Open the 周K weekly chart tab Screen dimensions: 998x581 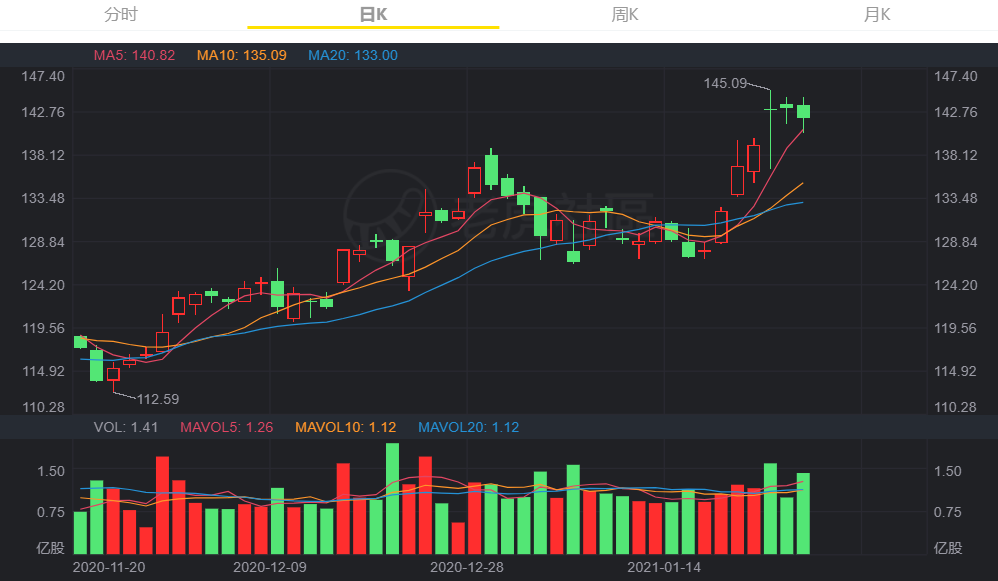click(x=624, y=14)
